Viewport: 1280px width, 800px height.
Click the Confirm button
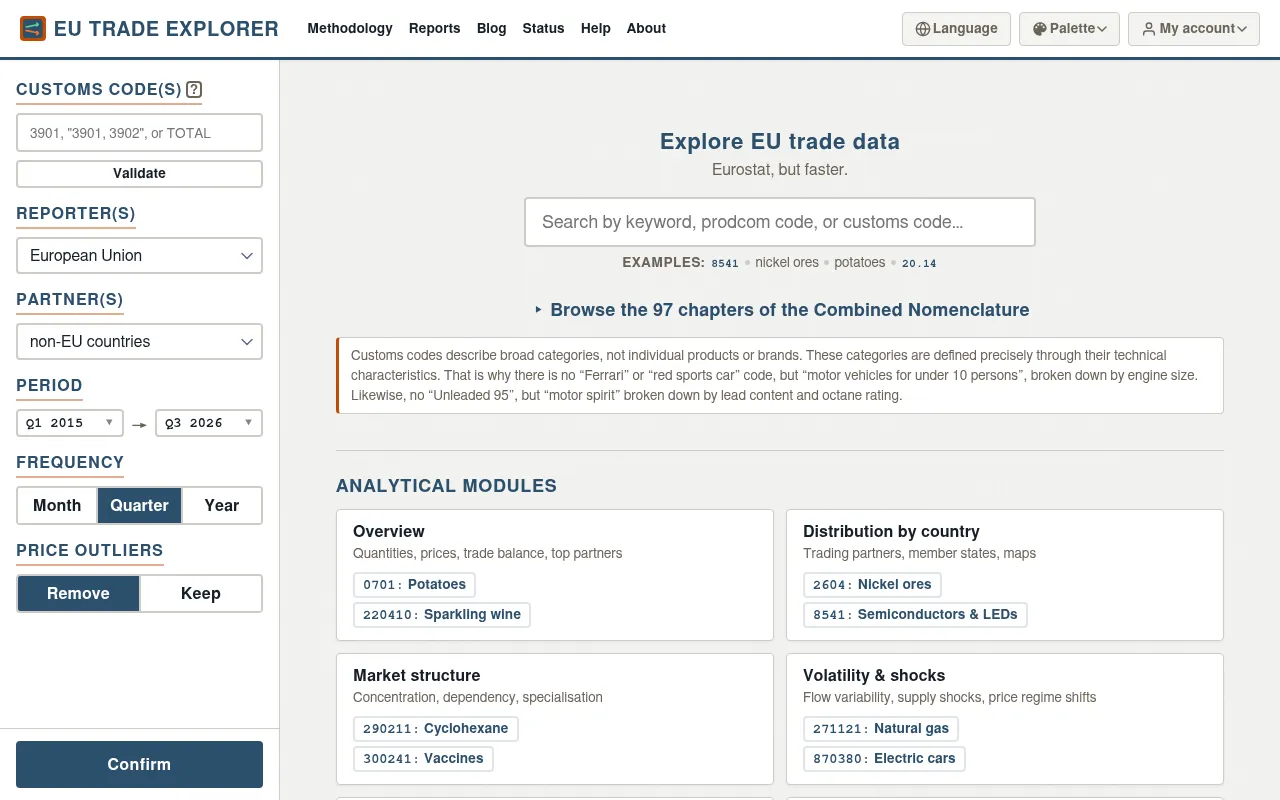coord(139,765)
